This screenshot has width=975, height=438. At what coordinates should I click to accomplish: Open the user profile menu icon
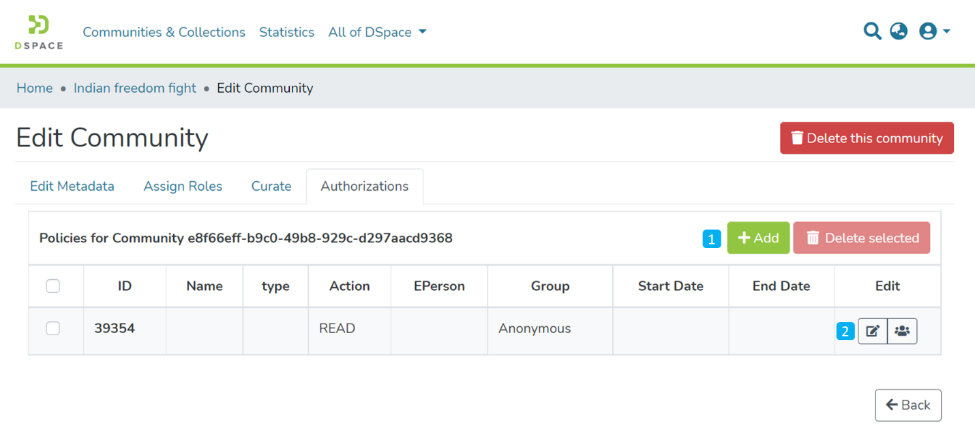(933, 31)
